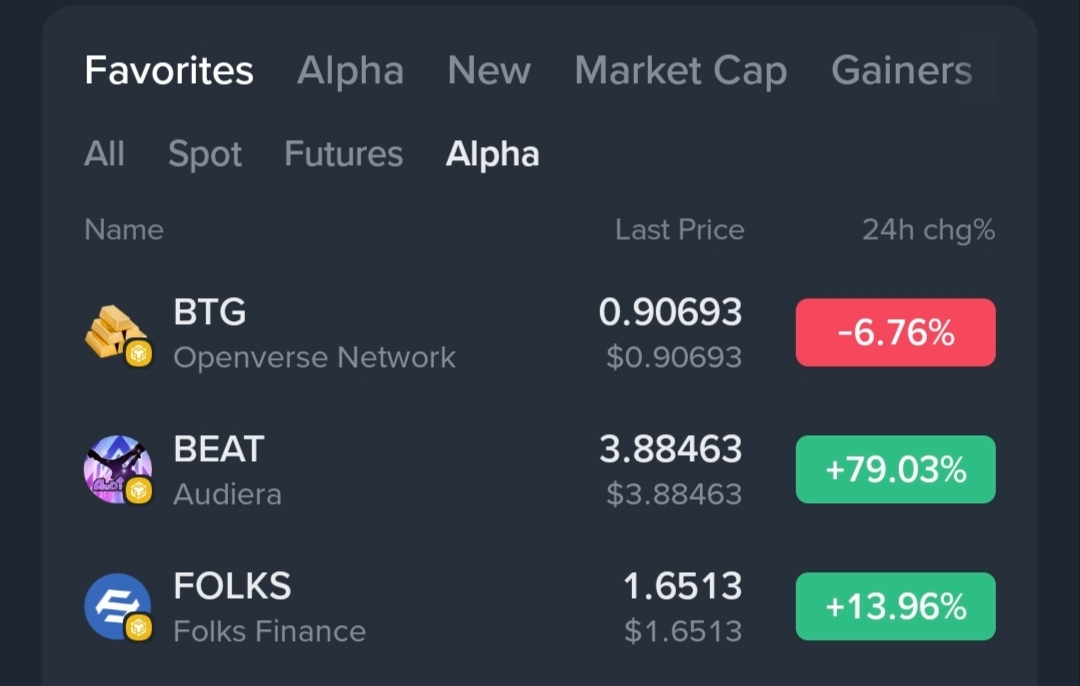The image size is (1080, 686).
Task: Open the BEAT Audiera token icon
Action: point(117,469)
